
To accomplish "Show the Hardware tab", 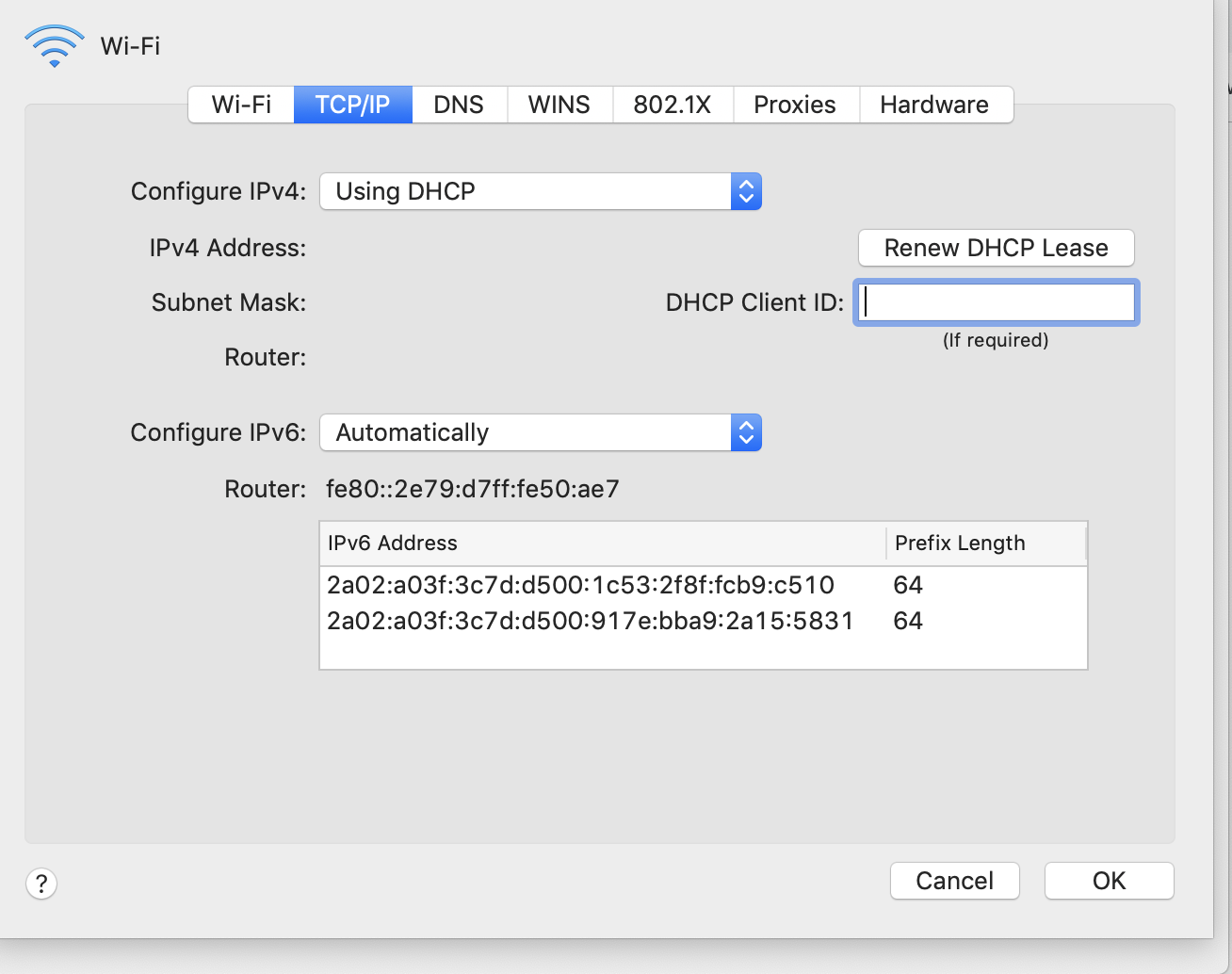I will [934, 105].
